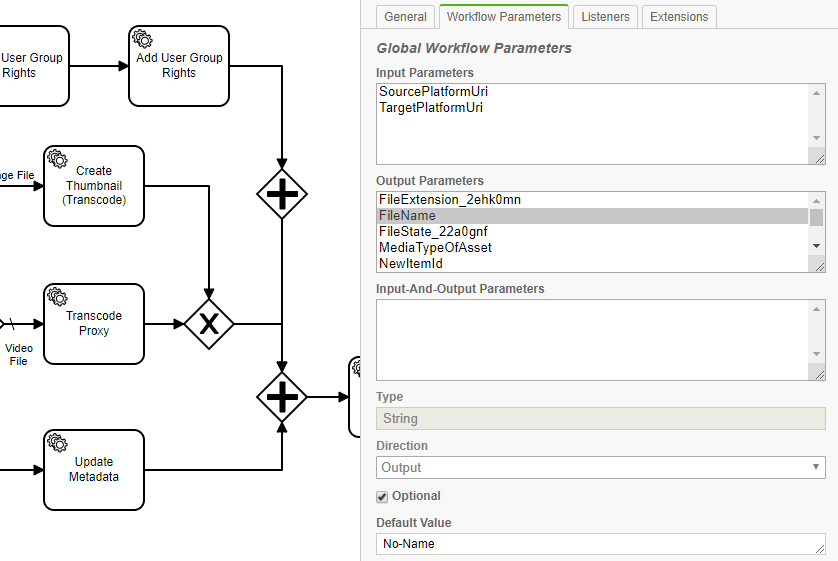The image size is (838, 561).
Task: Select the Update Metadata task node
Action: 94,469
